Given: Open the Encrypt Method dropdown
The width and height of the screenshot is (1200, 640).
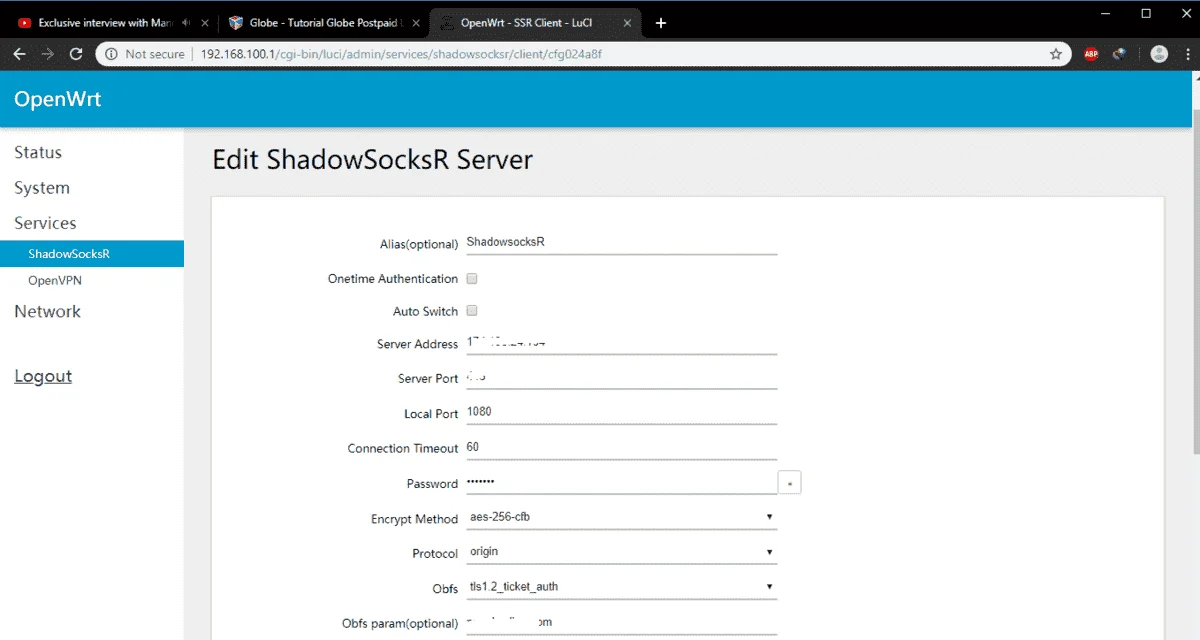Looking at the screenshot, I should point(622,517).
